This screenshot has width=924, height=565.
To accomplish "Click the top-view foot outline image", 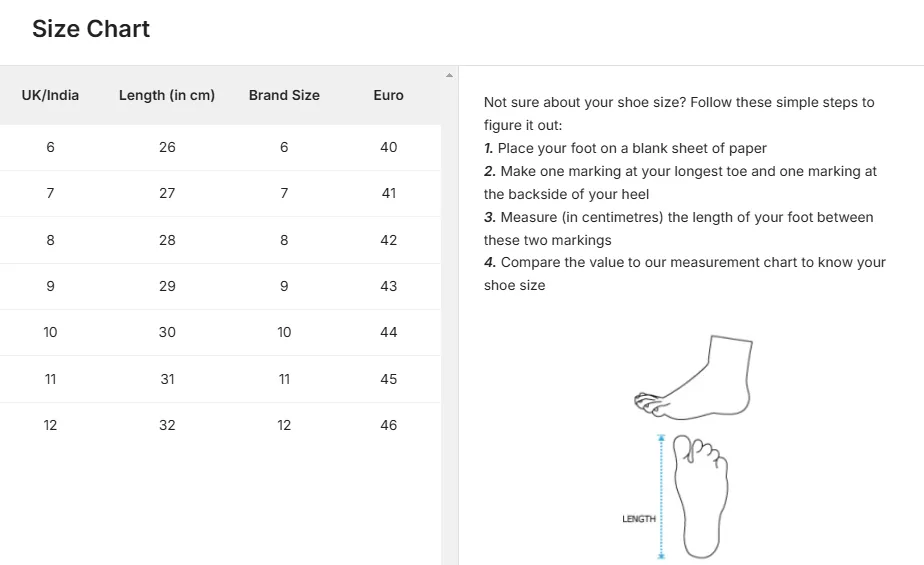I will tap(701, 496).
